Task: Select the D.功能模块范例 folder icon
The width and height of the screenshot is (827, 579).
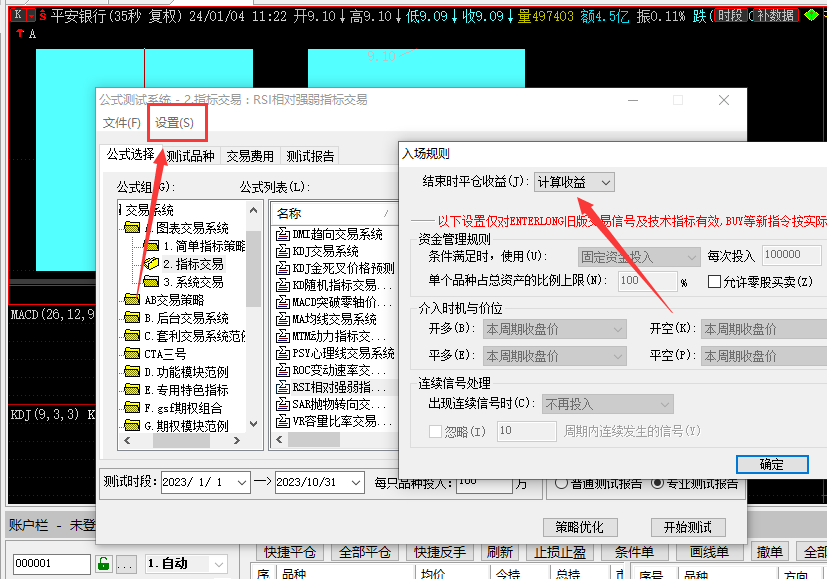Action: click(132, 372)
